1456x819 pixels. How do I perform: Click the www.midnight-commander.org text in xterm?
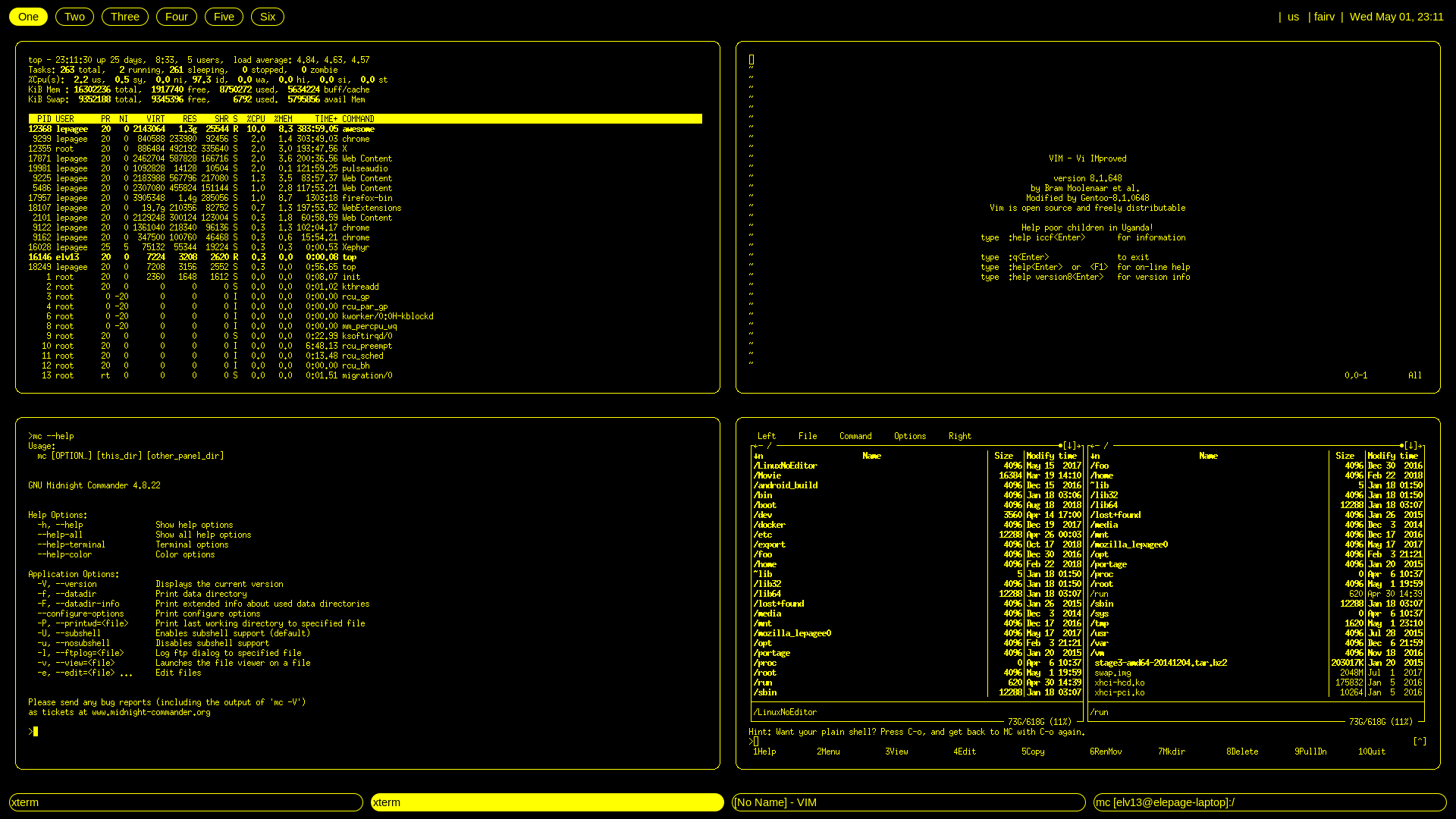point(151,712)
